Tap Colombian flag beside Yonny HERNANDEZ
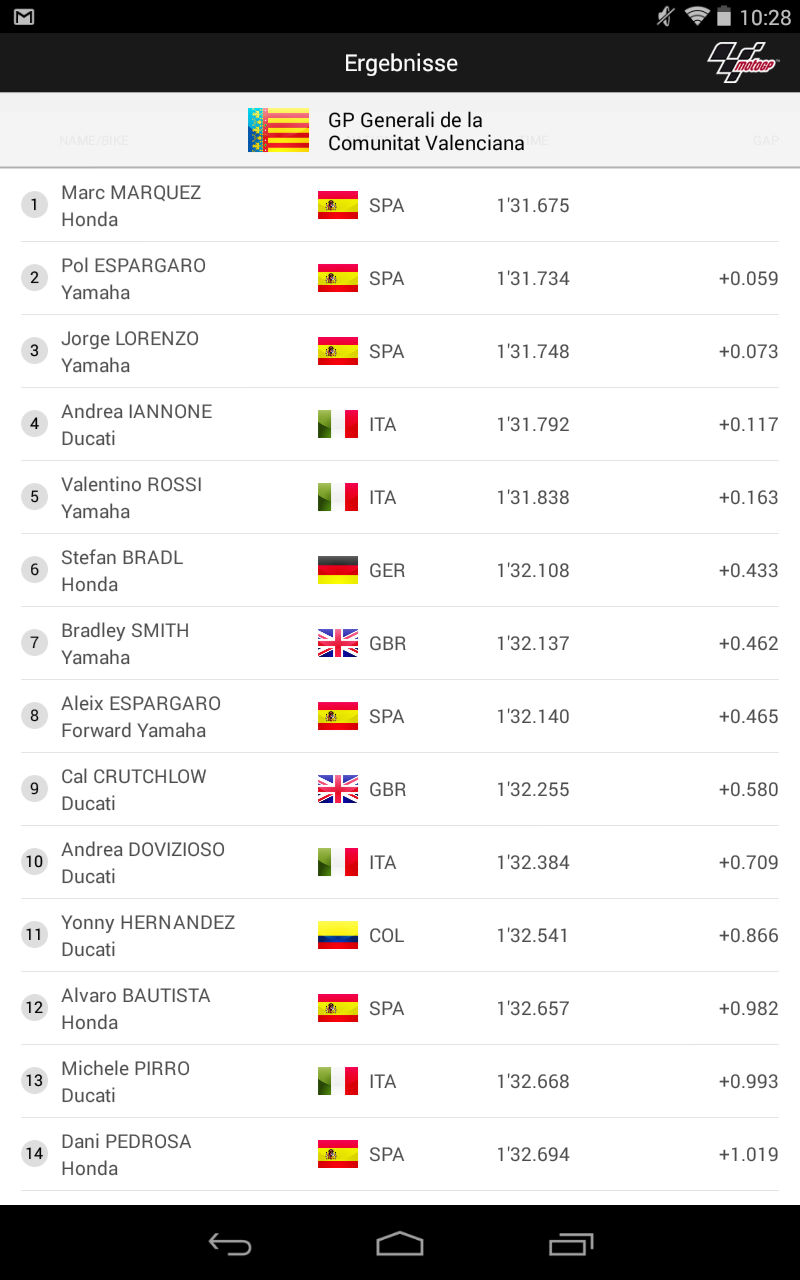 338,935
